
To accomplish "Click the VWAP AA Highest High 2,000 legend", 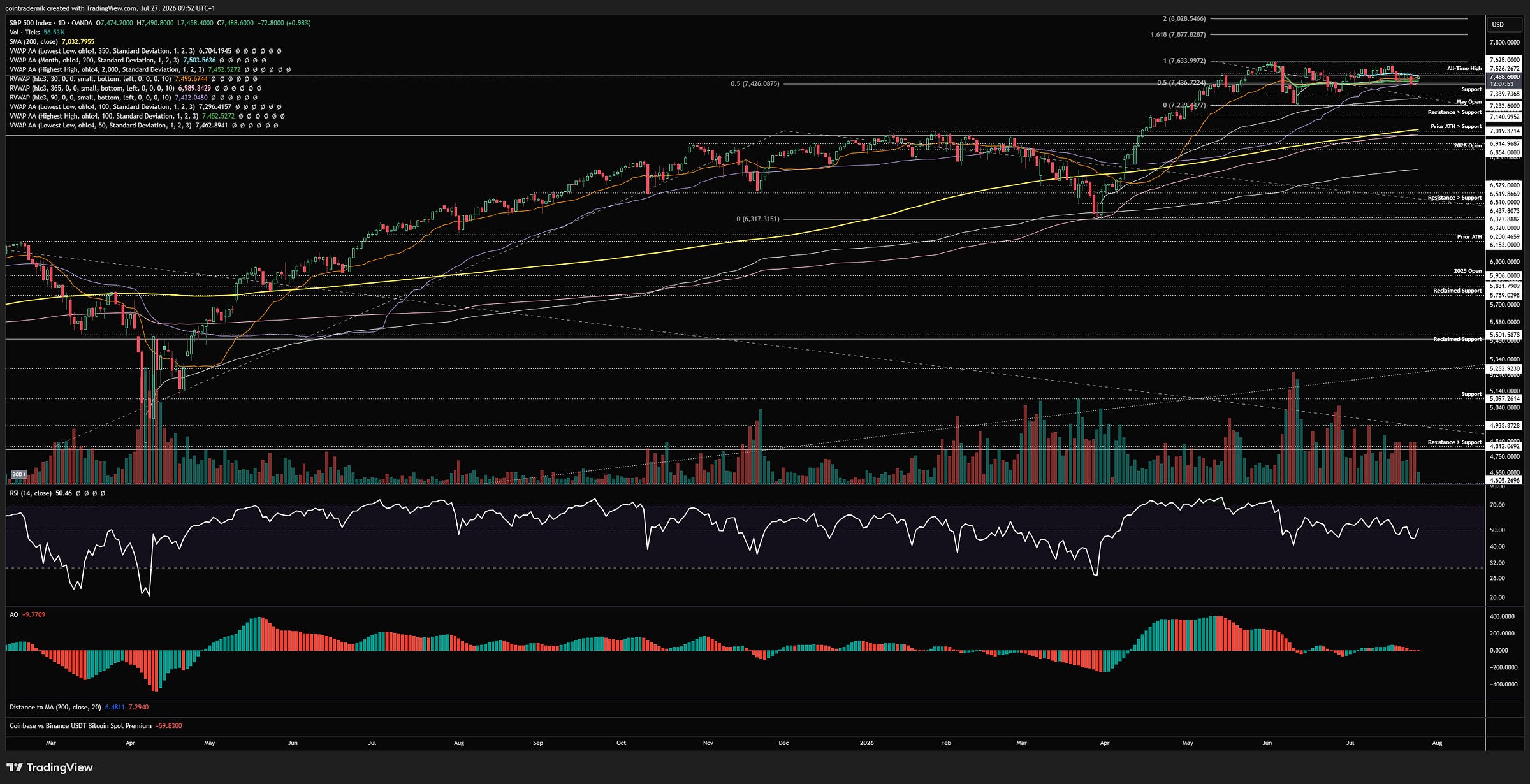I will point(150,69).
